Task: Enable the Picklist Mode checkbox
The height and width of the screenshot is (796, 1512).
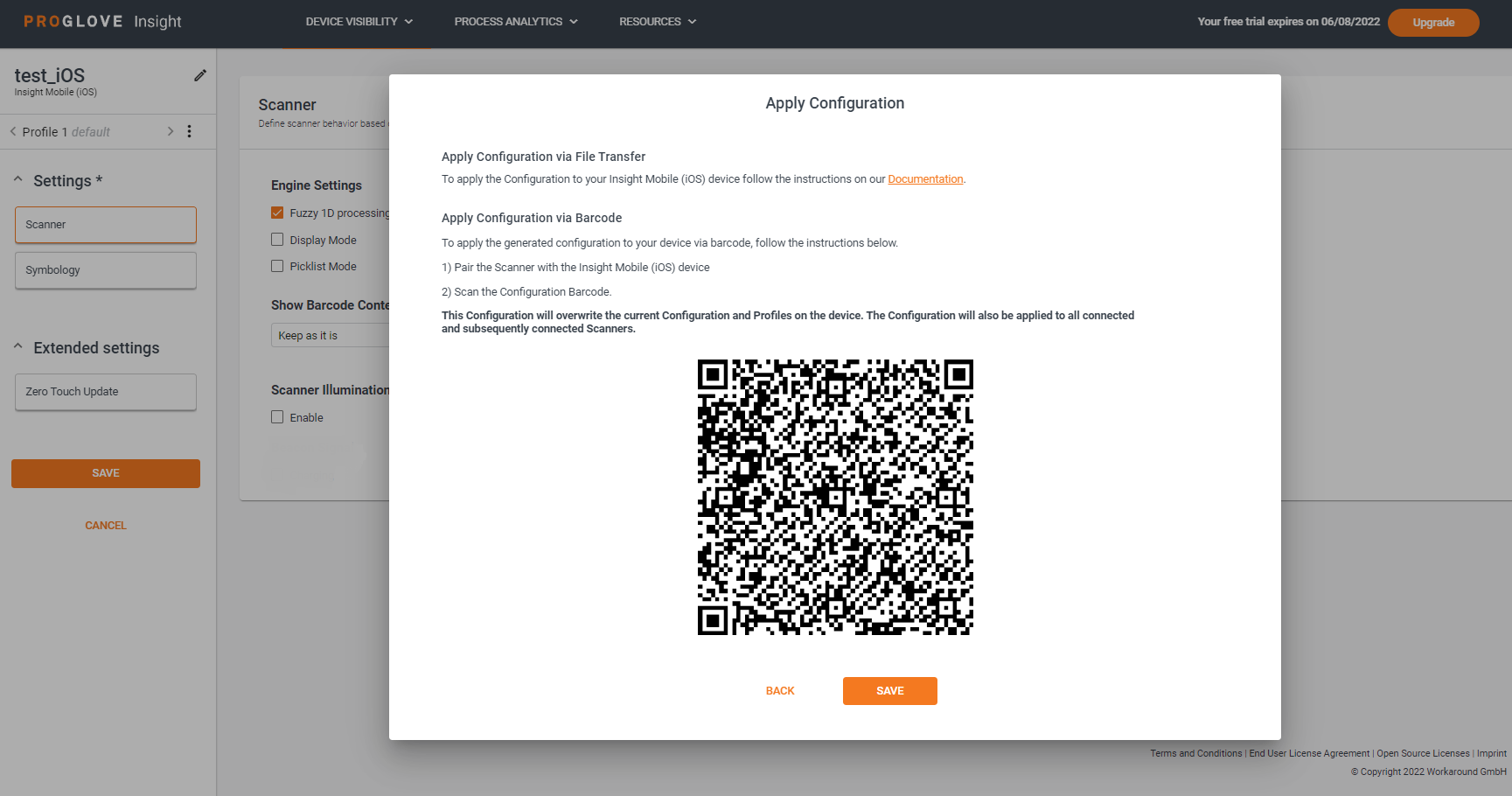Action: [x=277, y=266]
